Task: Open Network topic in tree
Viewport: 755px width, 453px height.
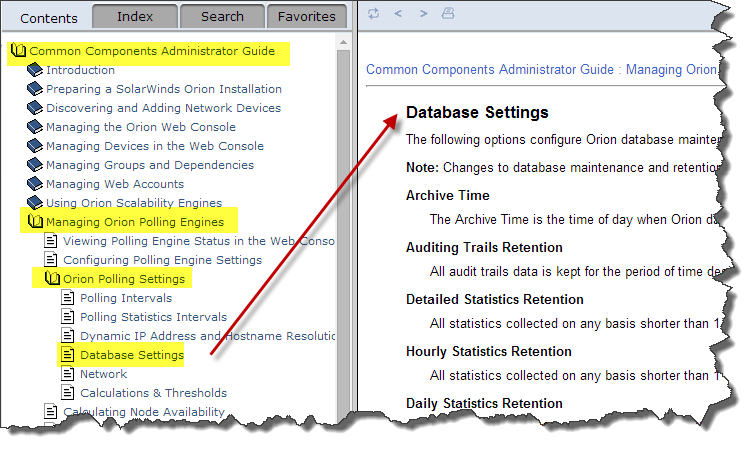Action: 104,374
